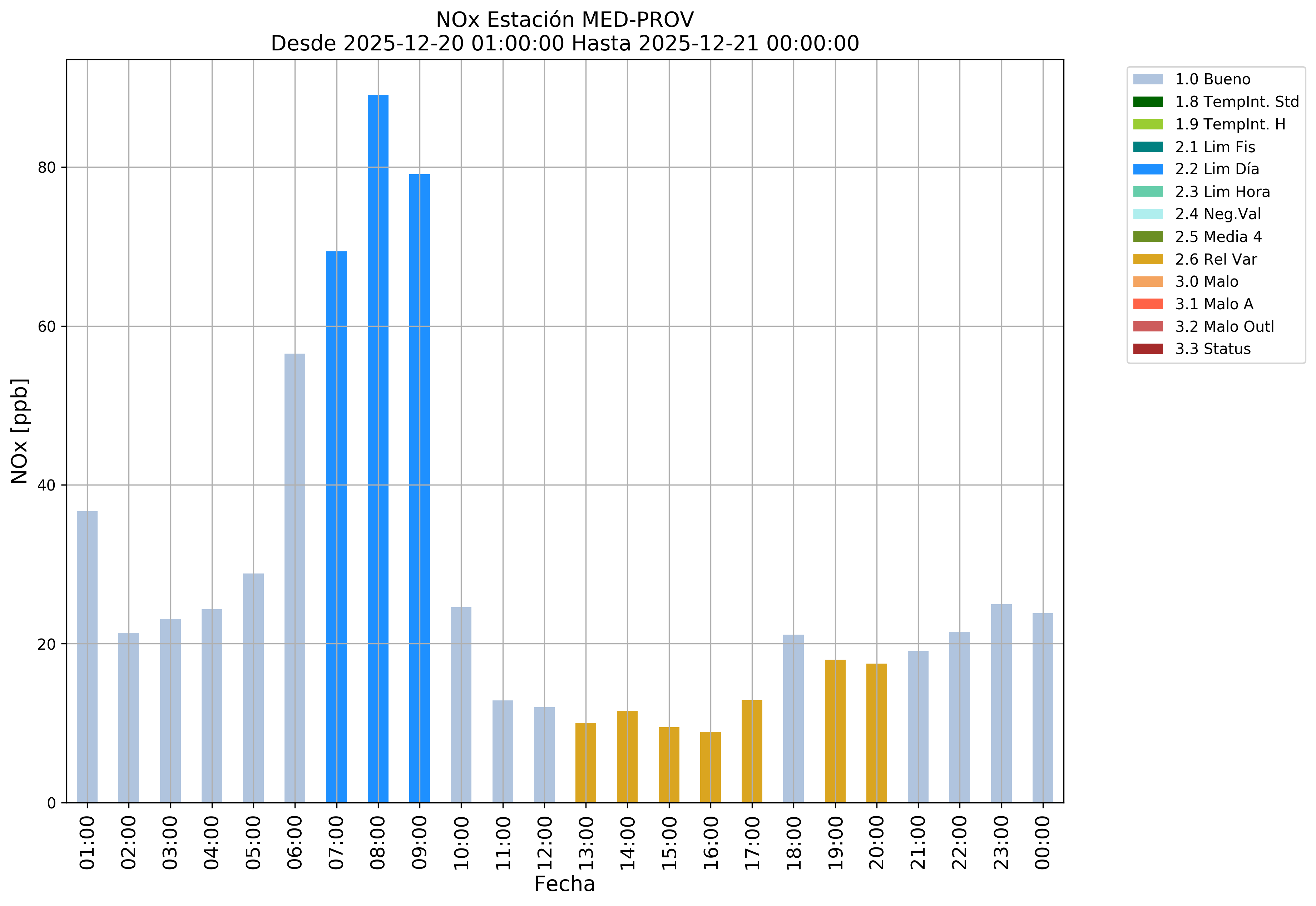1316x906 pixels.
Task: Click the tallest blue bar at 08:00
Action: click(378, 448)
